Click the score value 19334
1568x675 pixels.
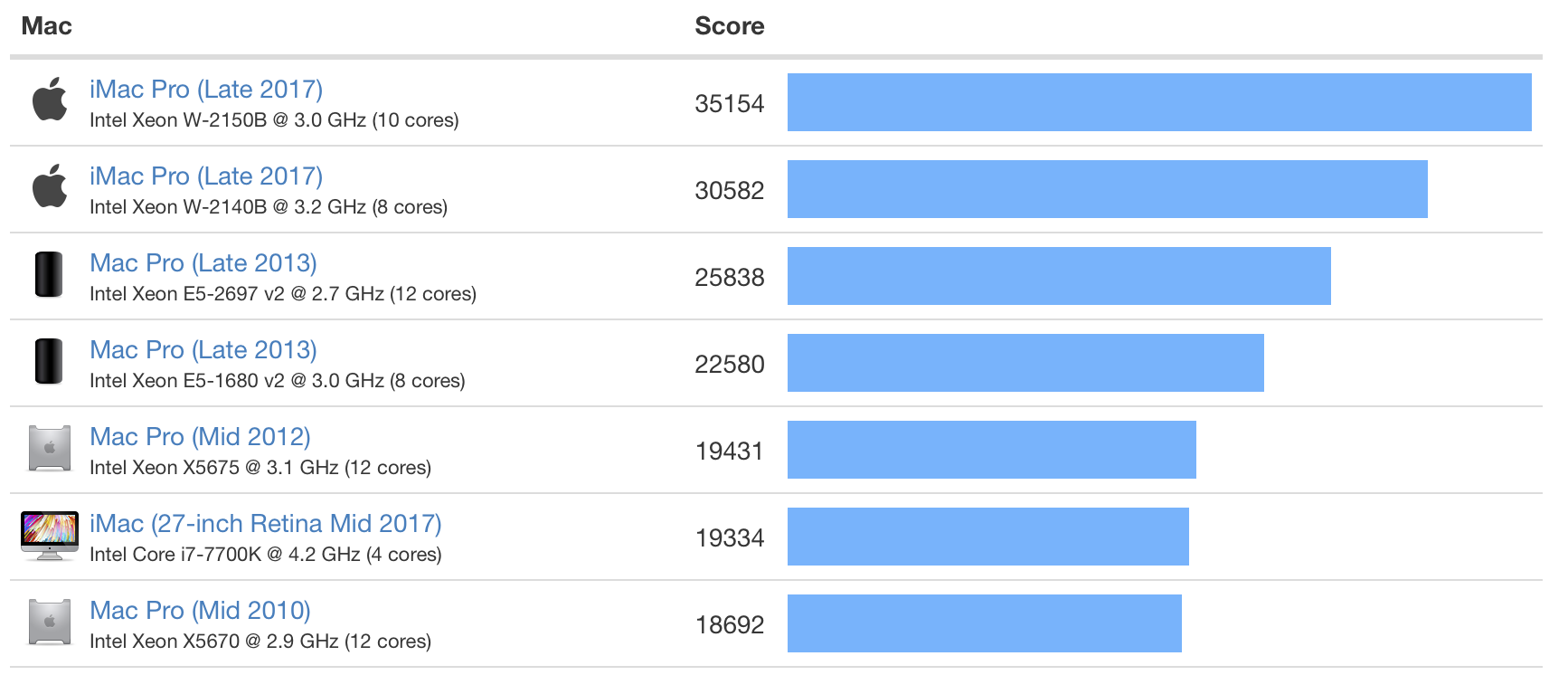click(729, 538)
